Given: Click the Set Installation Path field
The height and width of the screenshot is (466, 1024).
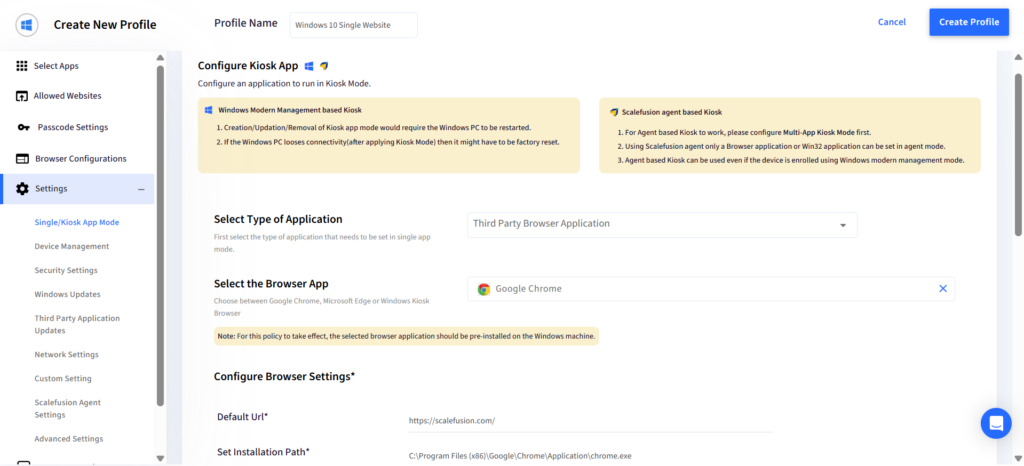Looking at the screenshot, I should [x=590, y=456].
